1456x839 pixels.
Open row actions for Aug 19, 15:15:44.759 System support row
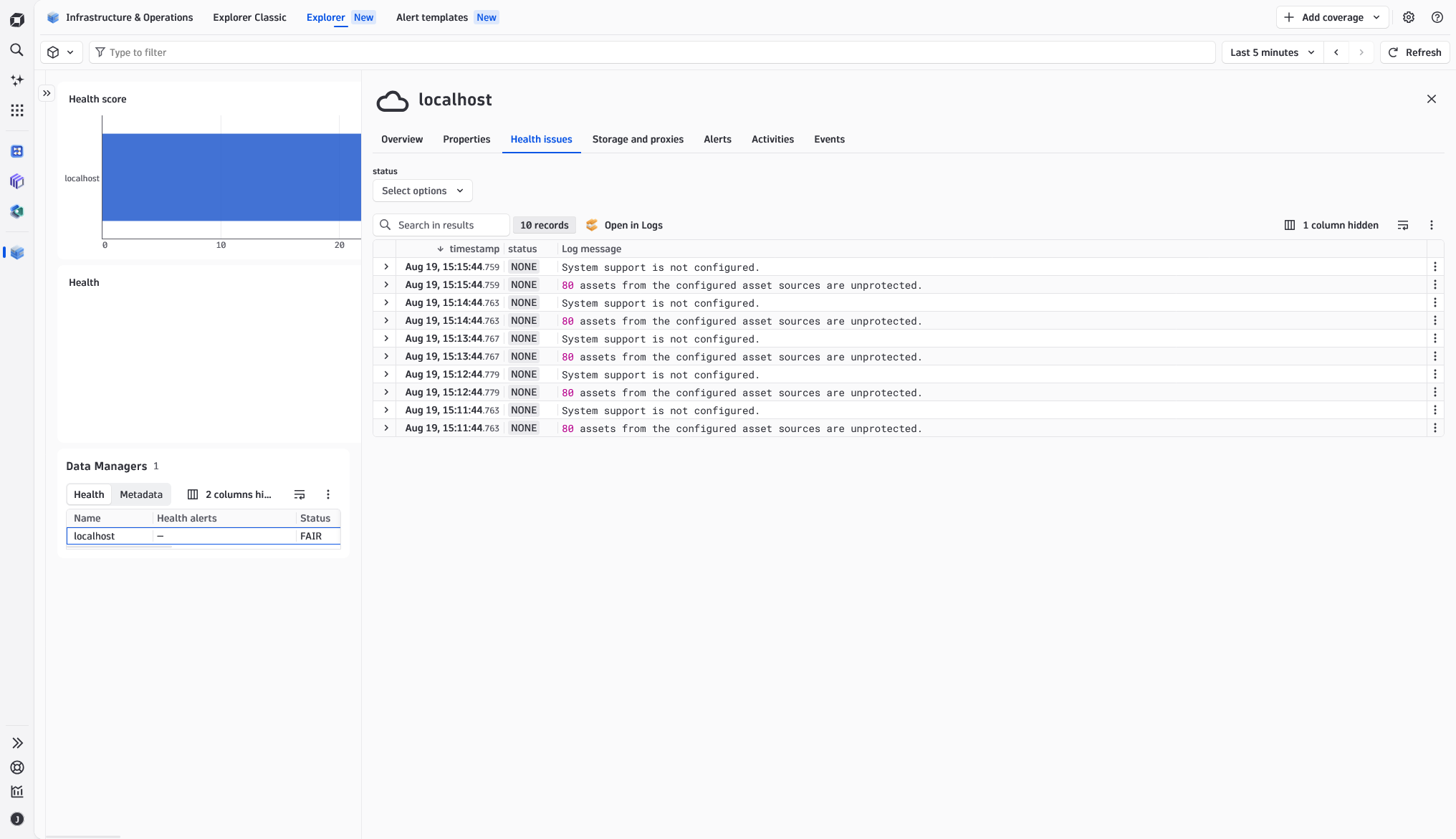click(x=1435, y=267)
